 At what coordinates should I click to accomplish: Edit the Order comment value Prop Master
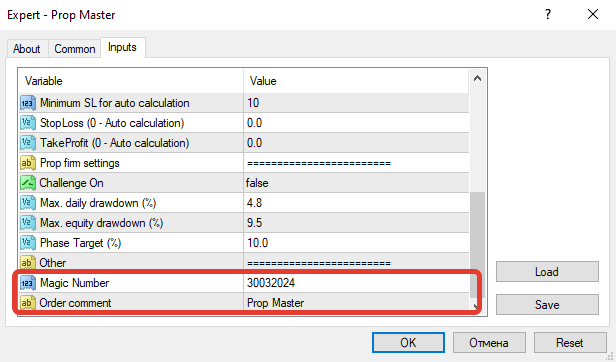point(356,303)
